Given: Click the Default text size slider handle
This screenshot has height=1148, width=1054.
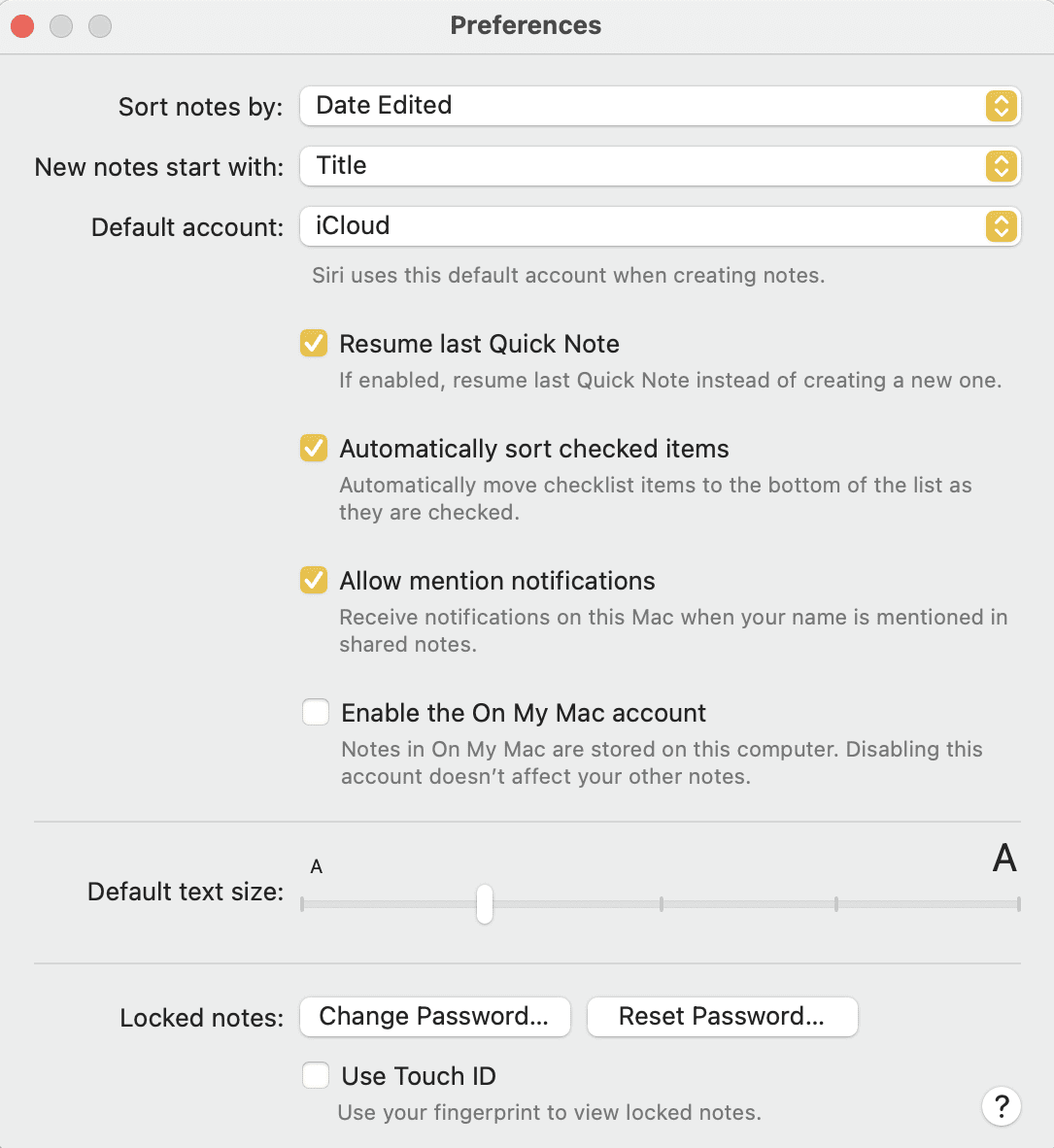Looking at the screenshot, I should coord(485,904).
